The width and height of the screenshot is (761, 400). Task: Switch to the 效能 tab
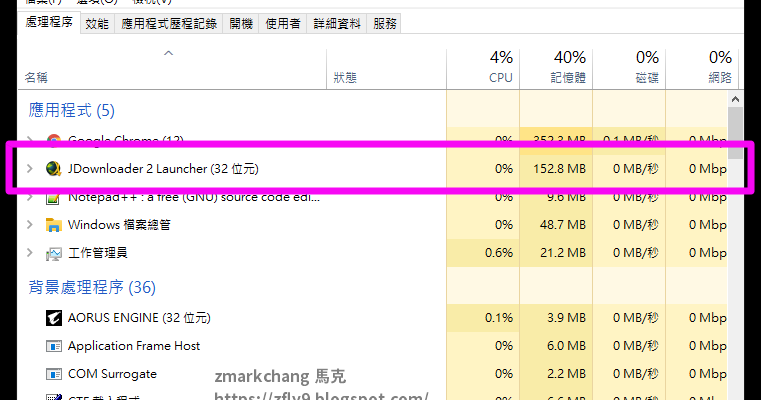pyautogui.click(x=97, y=24)
